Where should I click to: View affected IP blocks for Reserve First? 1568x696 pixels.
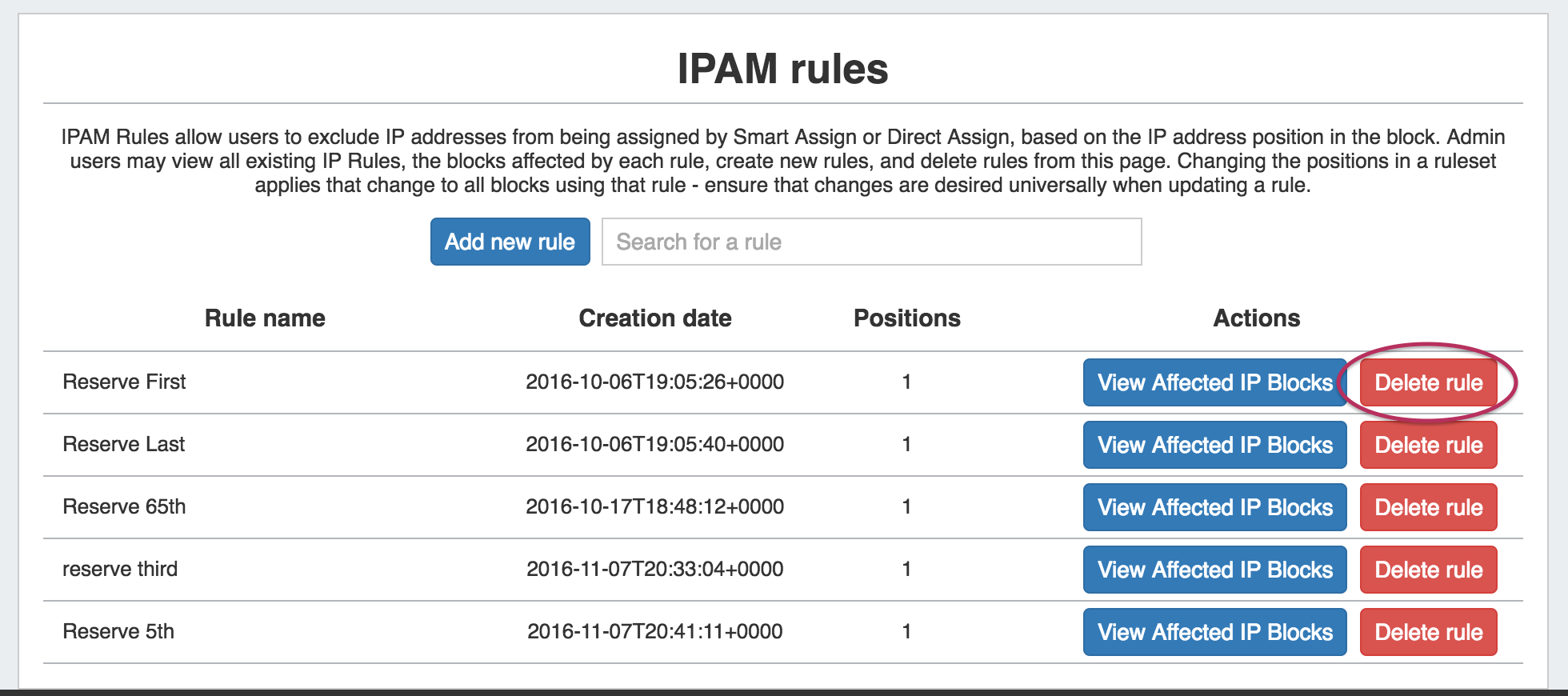pyautogui.click(x=1214, y=382)
